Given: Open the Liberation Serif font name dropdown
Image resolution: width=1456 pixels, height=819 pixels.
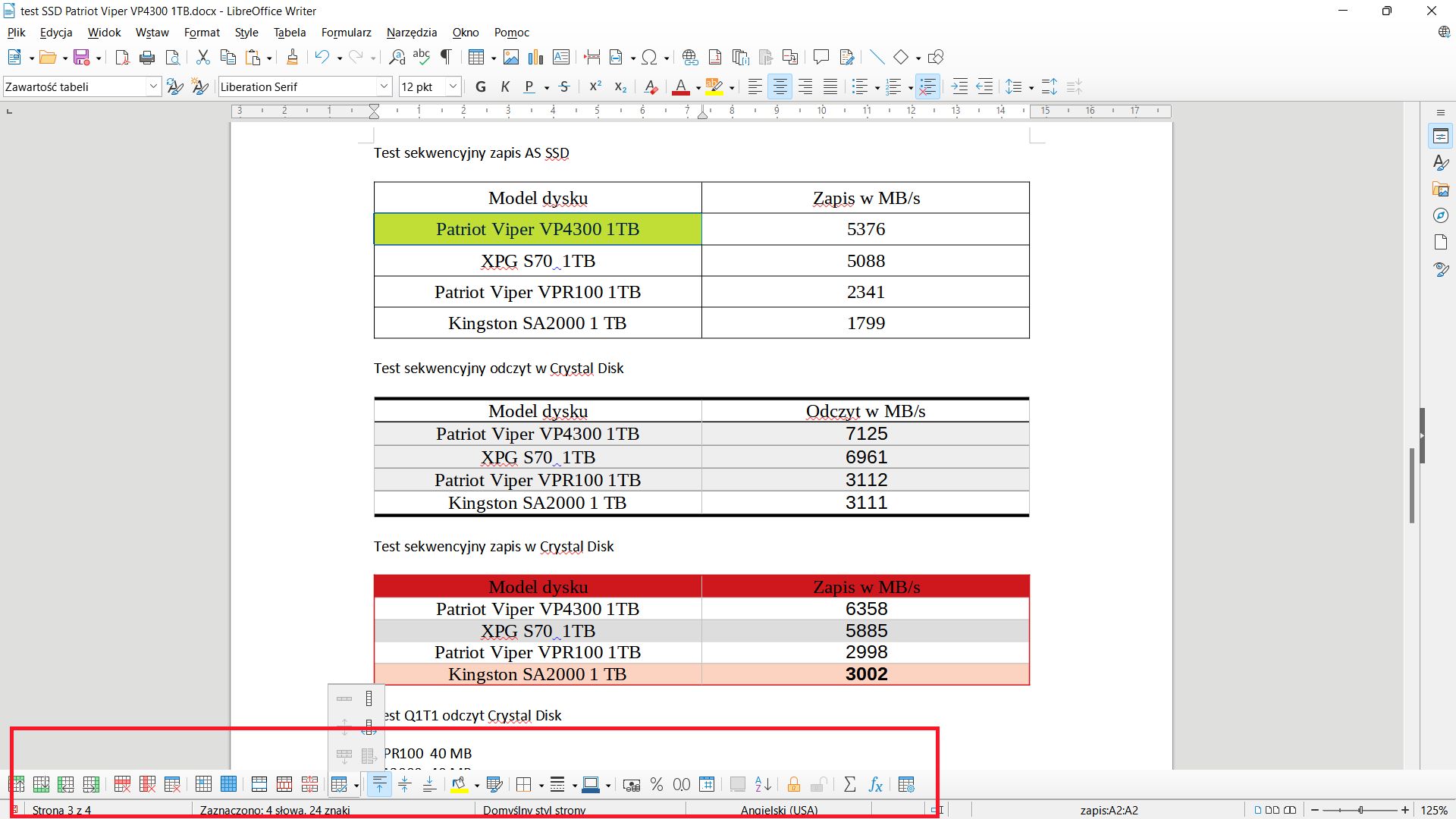Looking at the screenshot, I should (384, 86).
